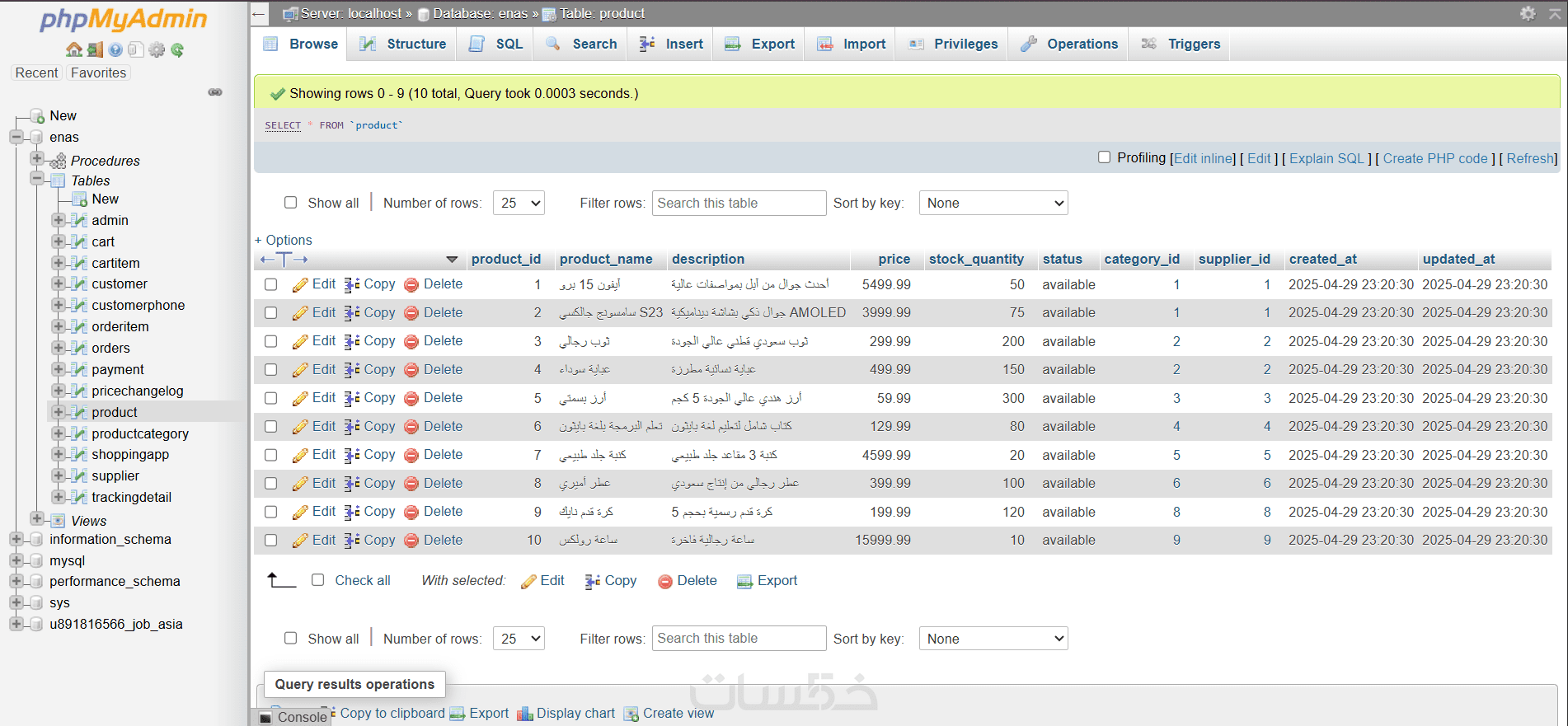Screen dimensions: 1568x726
Task: Select row checkbox for product_id 8
Action: point(270,484)
